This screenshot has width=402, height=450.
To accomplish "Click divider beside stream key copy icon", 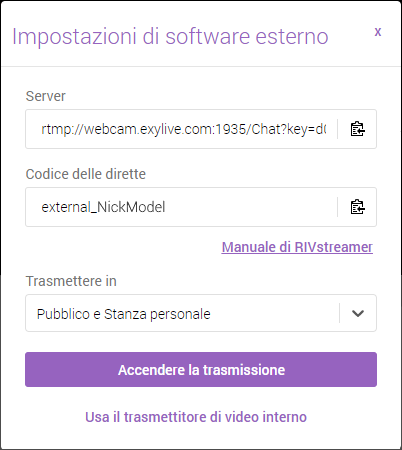I will [x=337, y=207].
